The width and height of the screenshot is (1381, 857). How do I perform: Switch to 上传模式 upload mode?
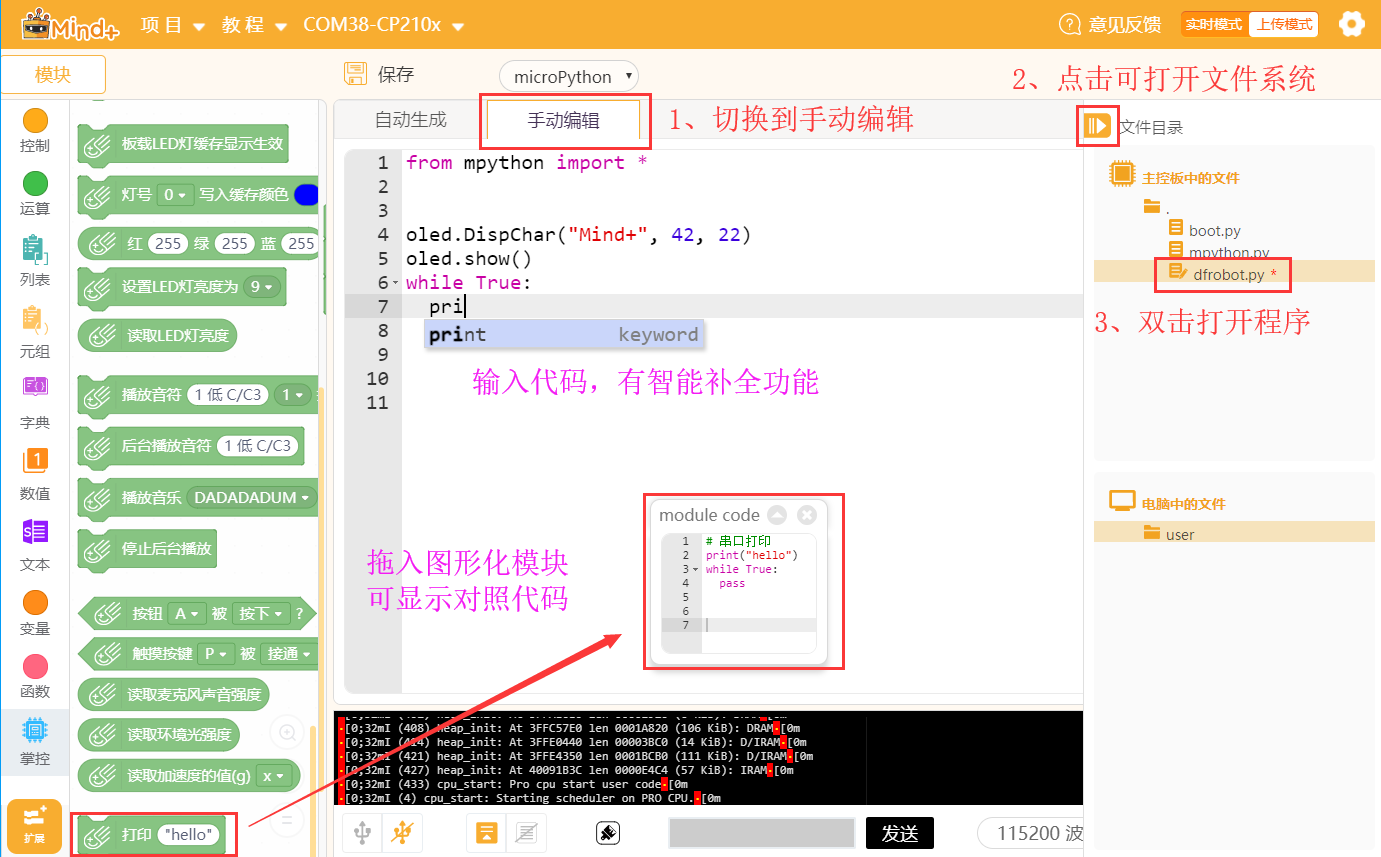click(x=1284, y=24)
